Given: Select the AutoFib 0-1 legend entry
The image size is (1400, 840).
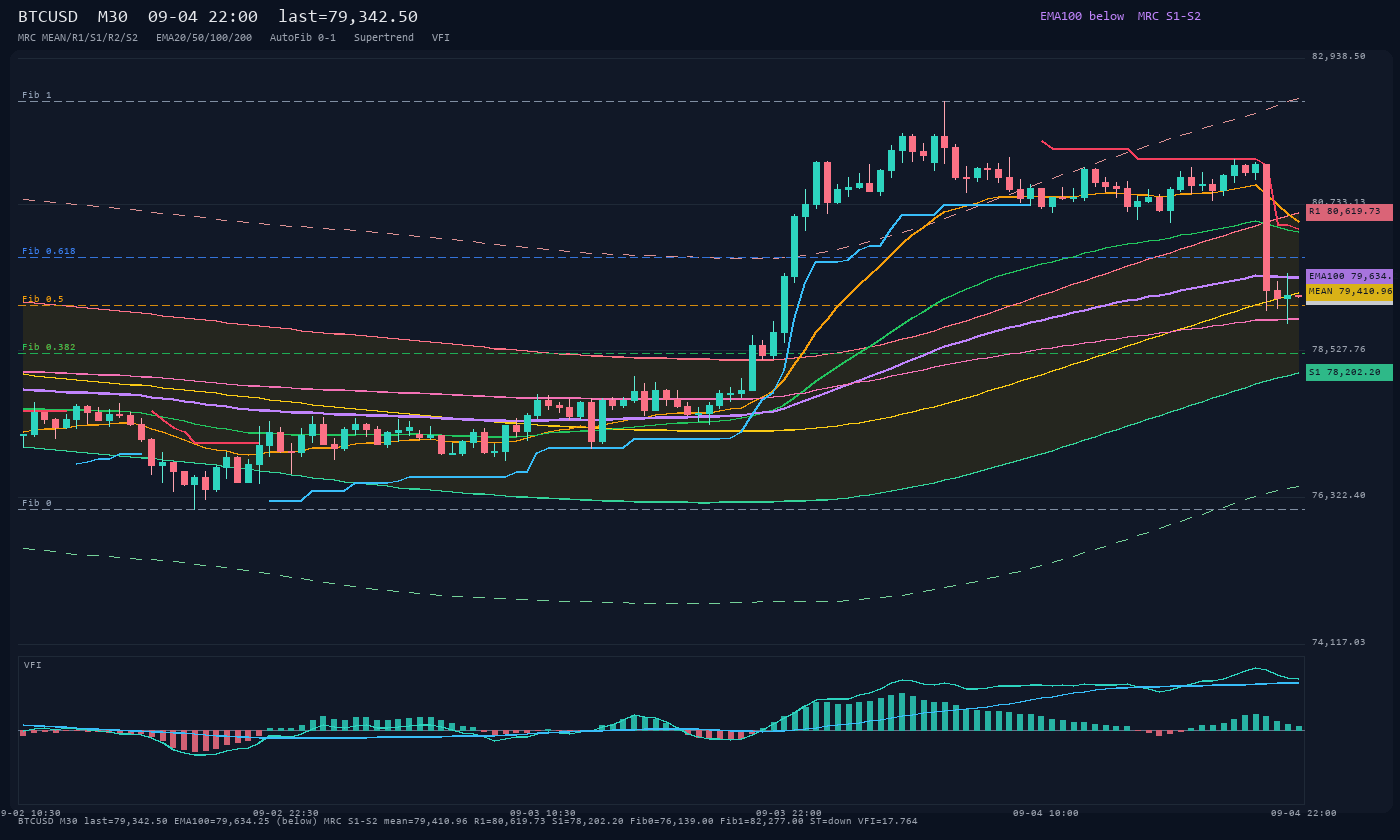Looking at the screenshot, I should coord(303,38).
